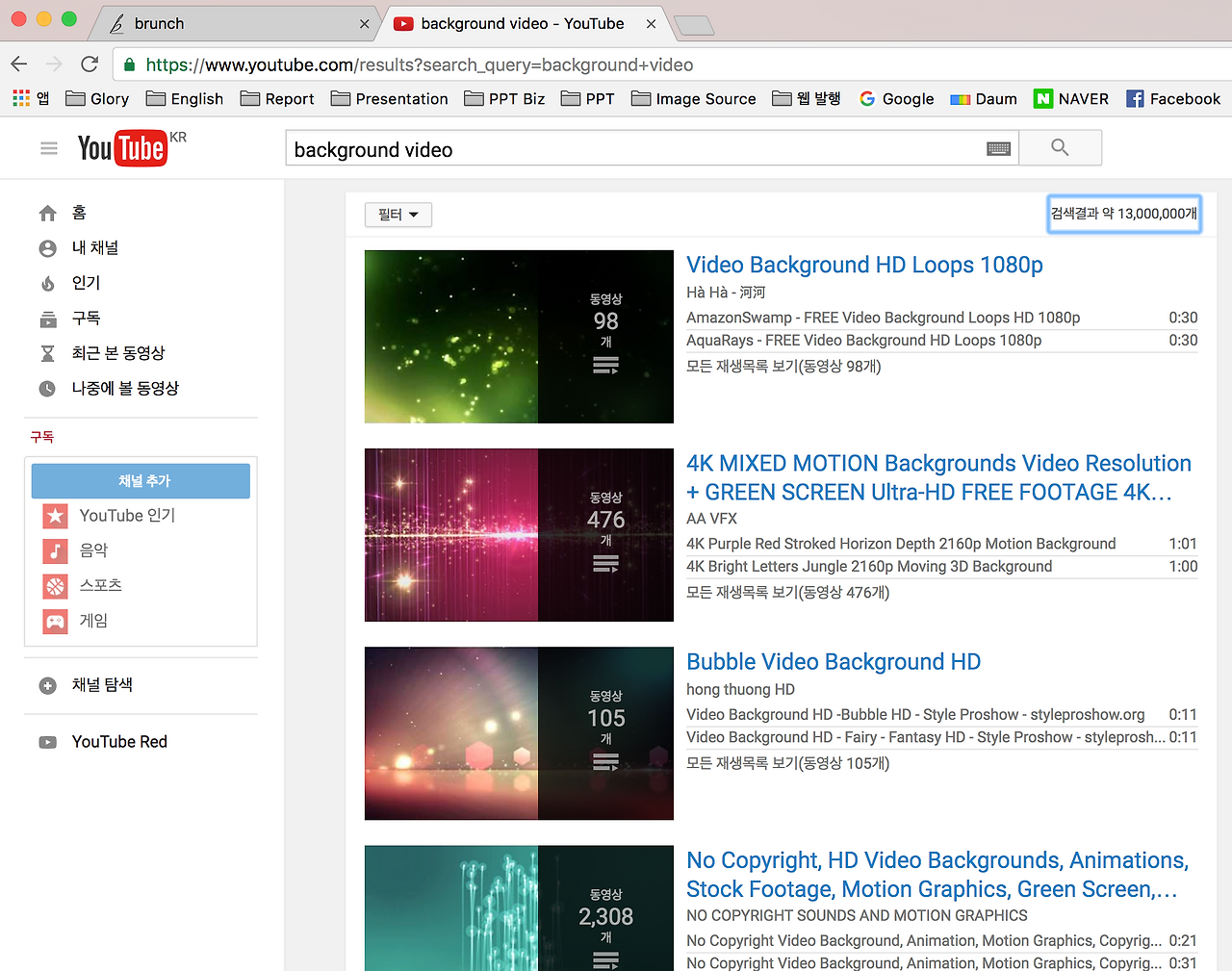Viewport: 1232px width, 971px height.
Task: Reload the page with the refresh icon
Action: click(90, 64)
